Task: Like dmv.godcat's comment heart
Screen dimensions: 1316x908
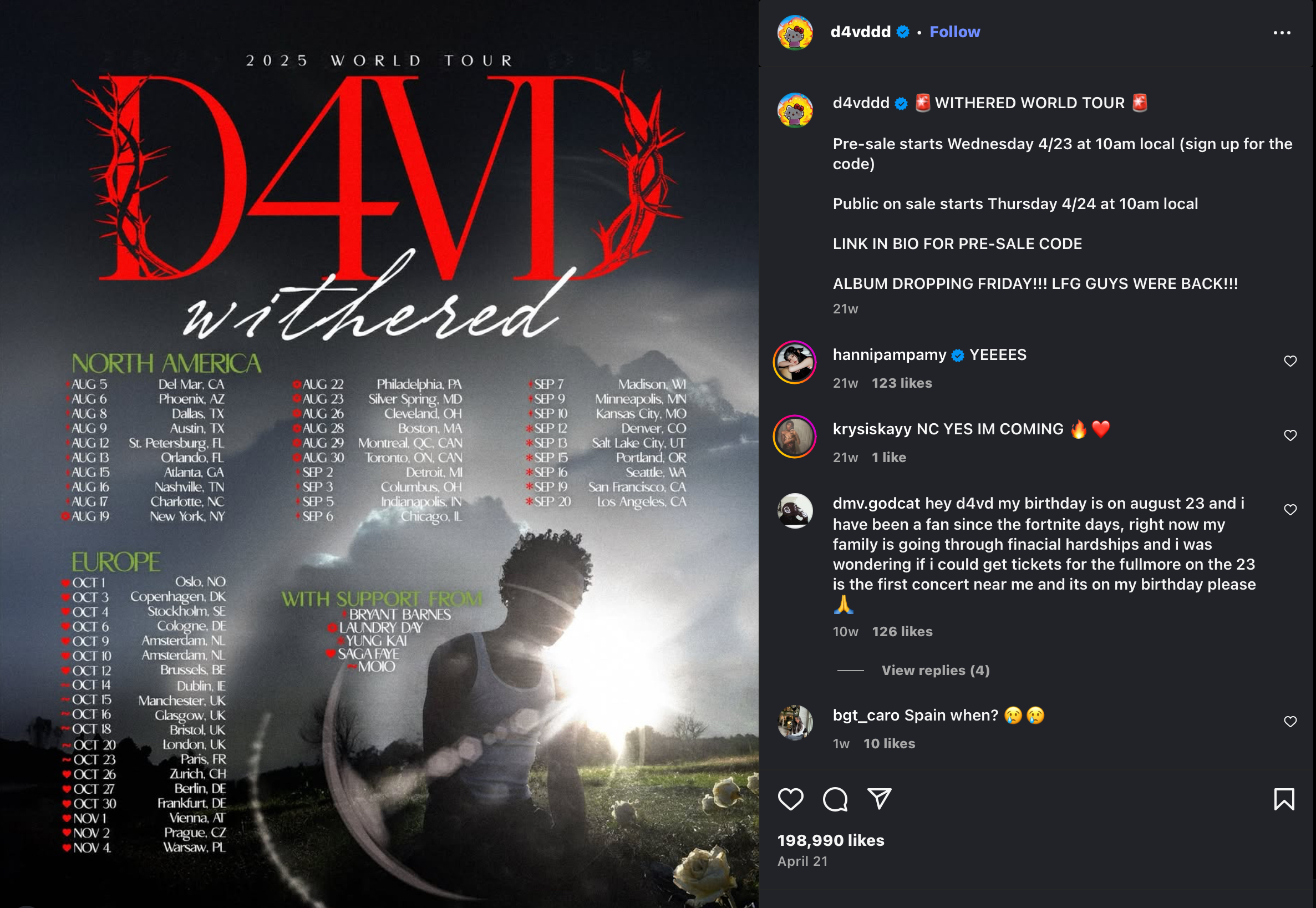Action: [x=1290, y=510]
